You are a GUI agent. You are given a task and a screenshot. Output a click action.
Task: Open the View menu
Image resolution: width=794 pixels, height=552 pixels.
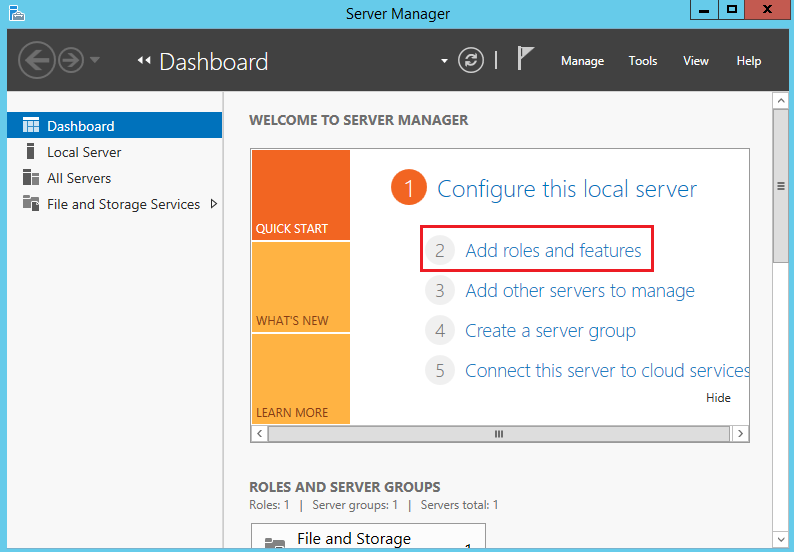(x=696, y=61)
